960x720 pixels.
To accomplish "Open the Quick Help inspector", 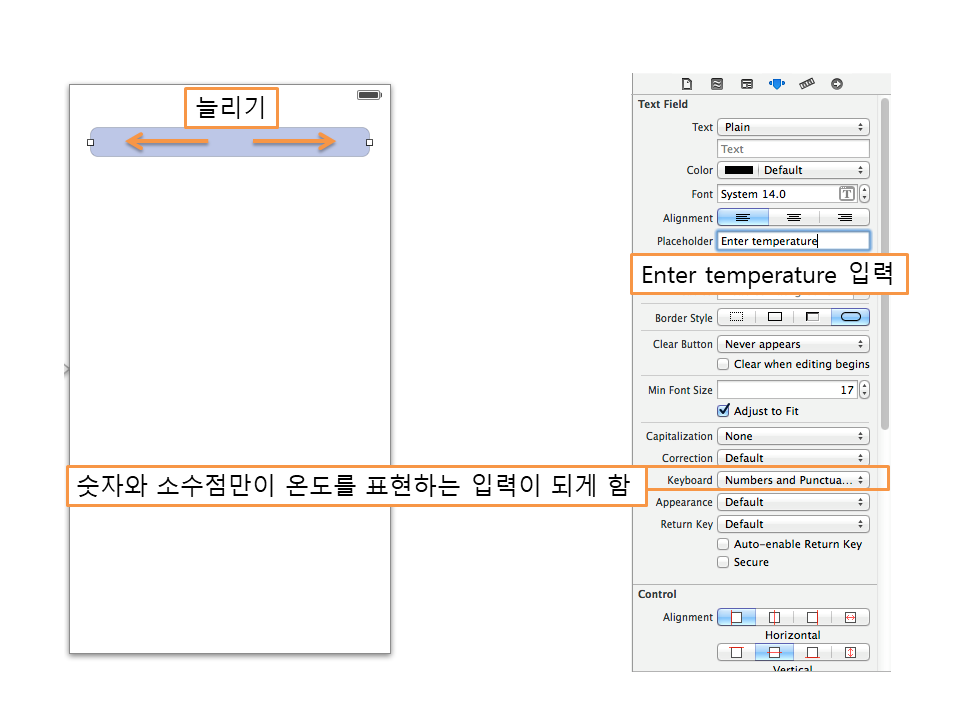I will point(717,84).
